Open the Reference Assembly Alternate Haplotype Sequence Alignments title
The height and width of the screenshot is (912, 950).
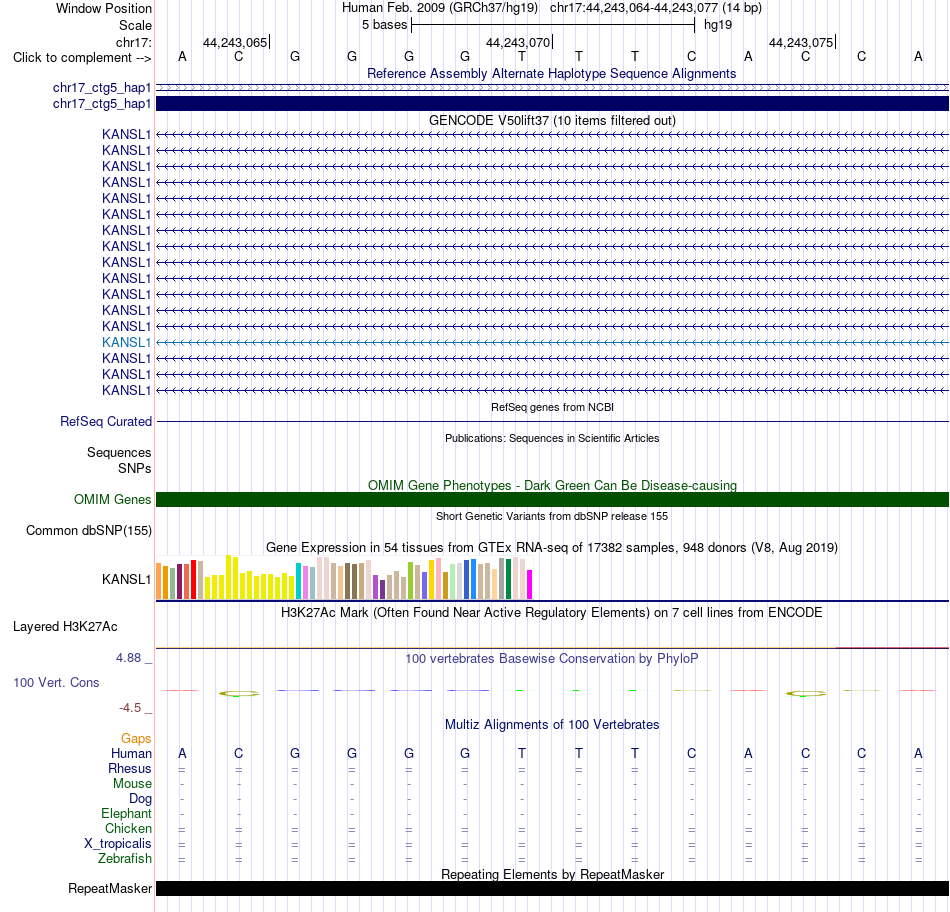551,73
